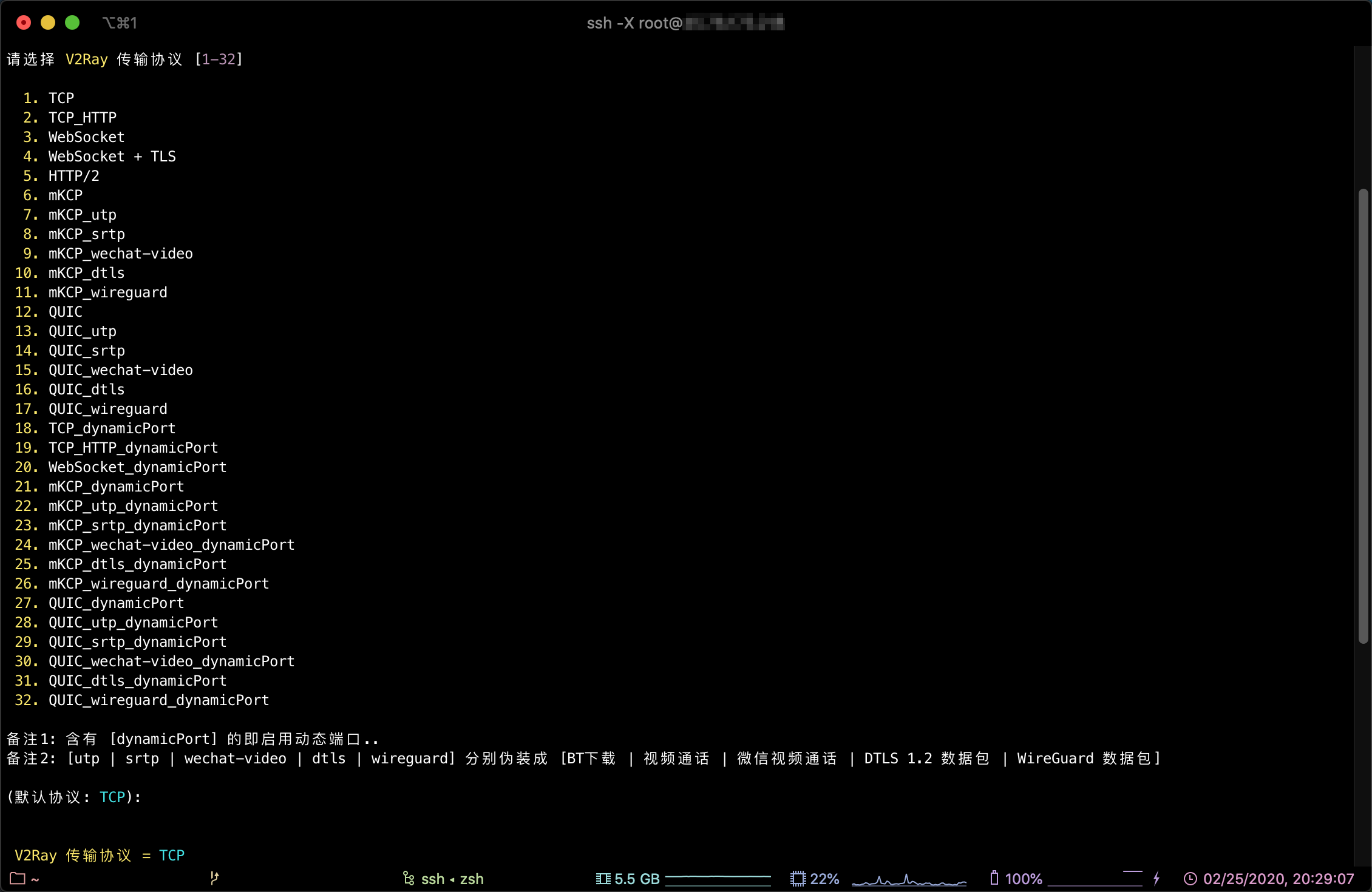The height and width of the screenshot is (892, 1372).
Task: Click the memory icon beside 5.5 GB
Action: coord(603,879)
